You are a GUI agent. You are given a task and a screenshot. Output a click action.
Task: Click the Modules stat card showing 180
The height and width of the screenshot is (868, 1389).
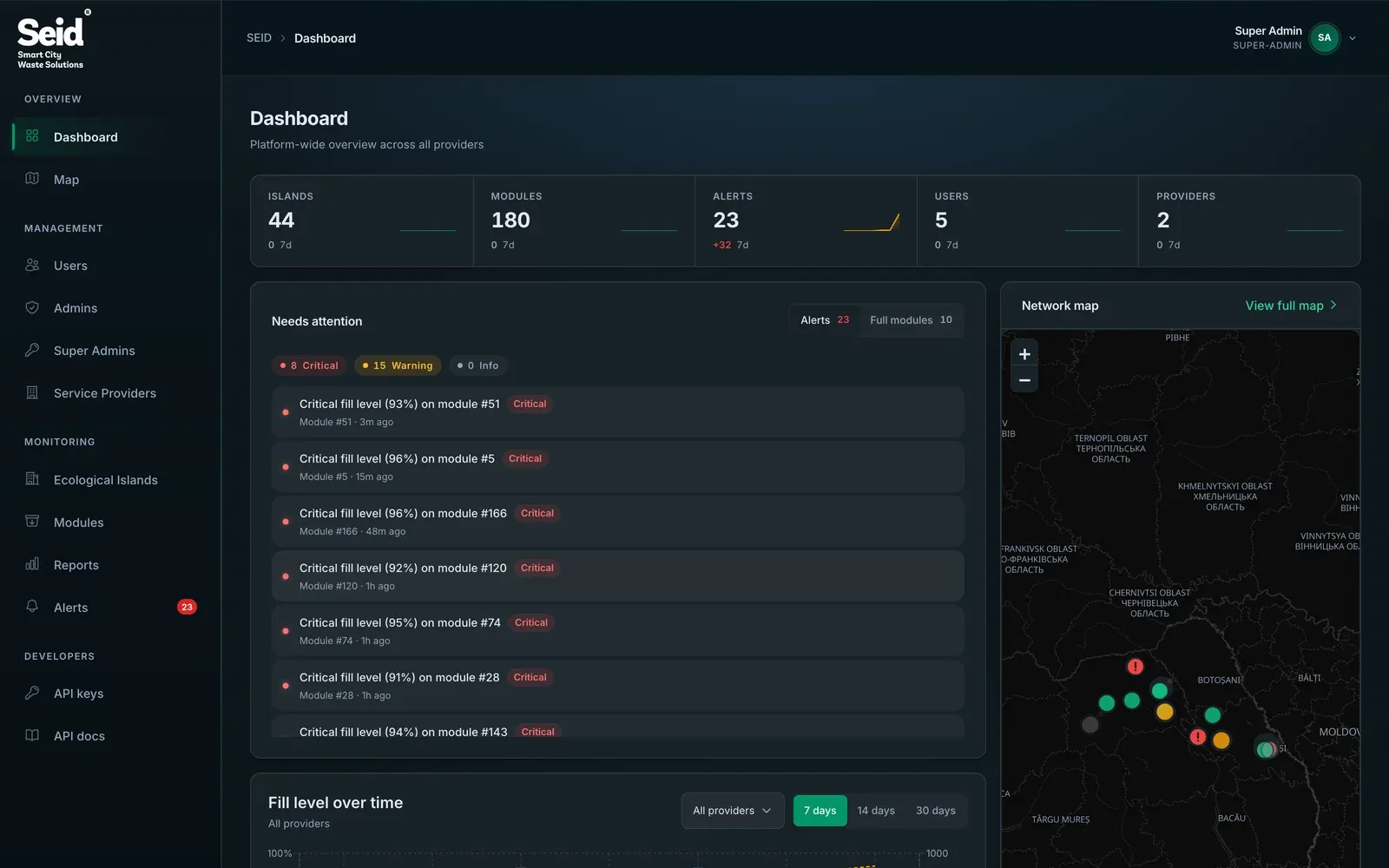[x=584, y=220]
